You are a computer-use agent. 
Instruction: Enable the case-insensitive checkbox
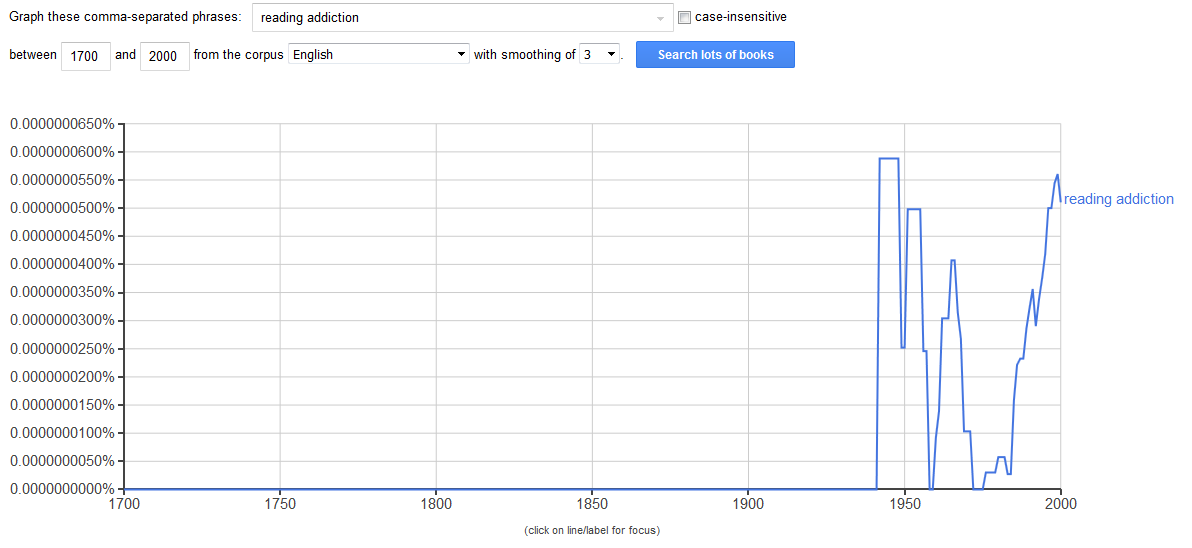pos(684,17)
